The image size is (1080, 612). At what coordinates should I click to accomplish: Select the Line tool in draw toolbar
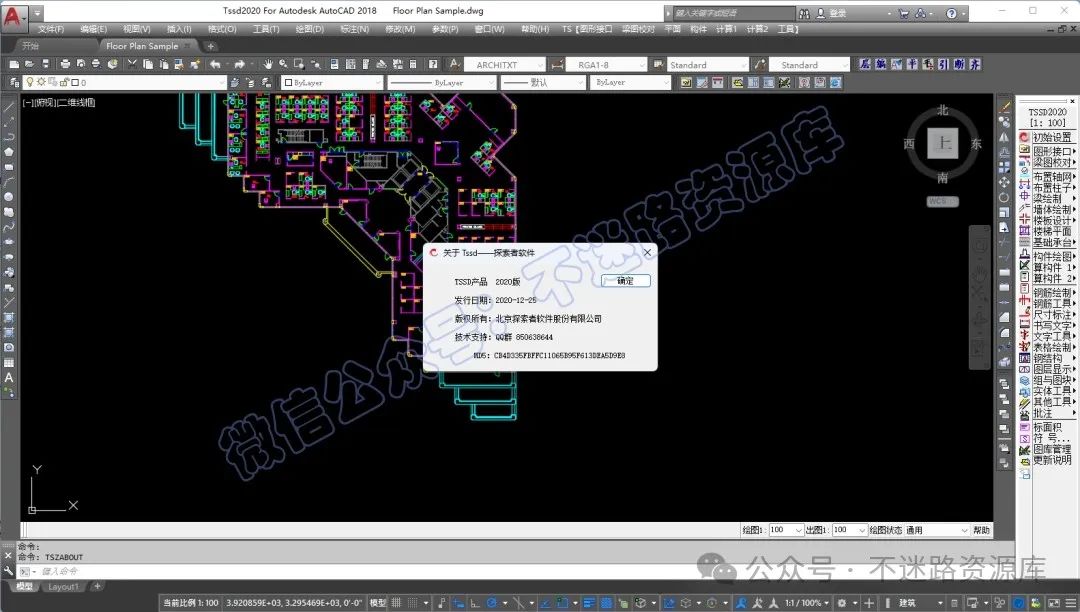coord(8,105)
